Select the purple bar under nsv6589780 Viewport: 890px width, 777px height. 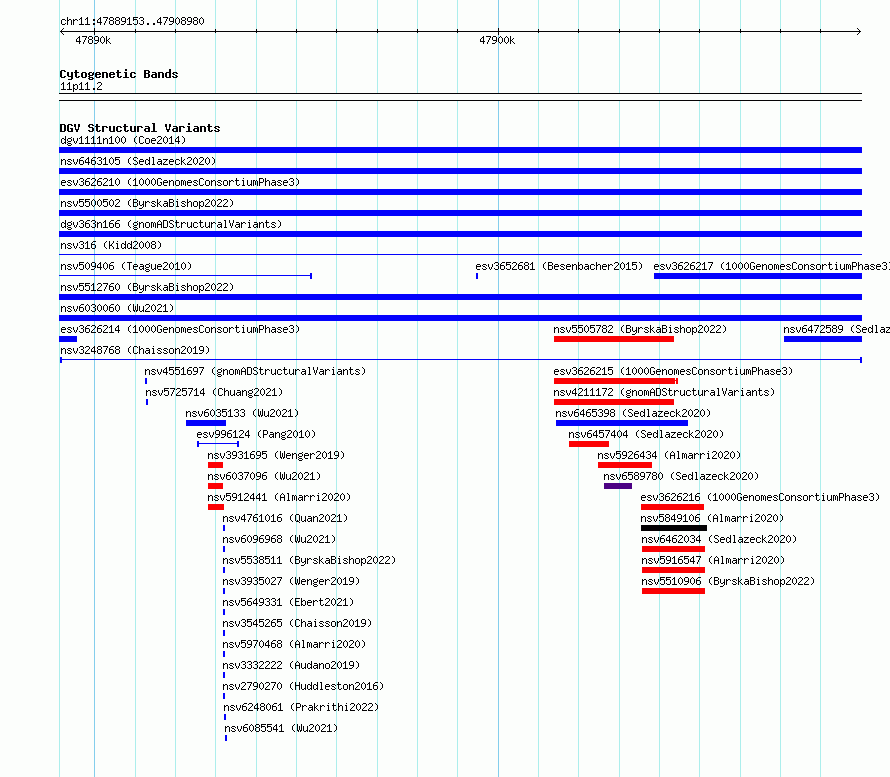(x=618, y=486)
